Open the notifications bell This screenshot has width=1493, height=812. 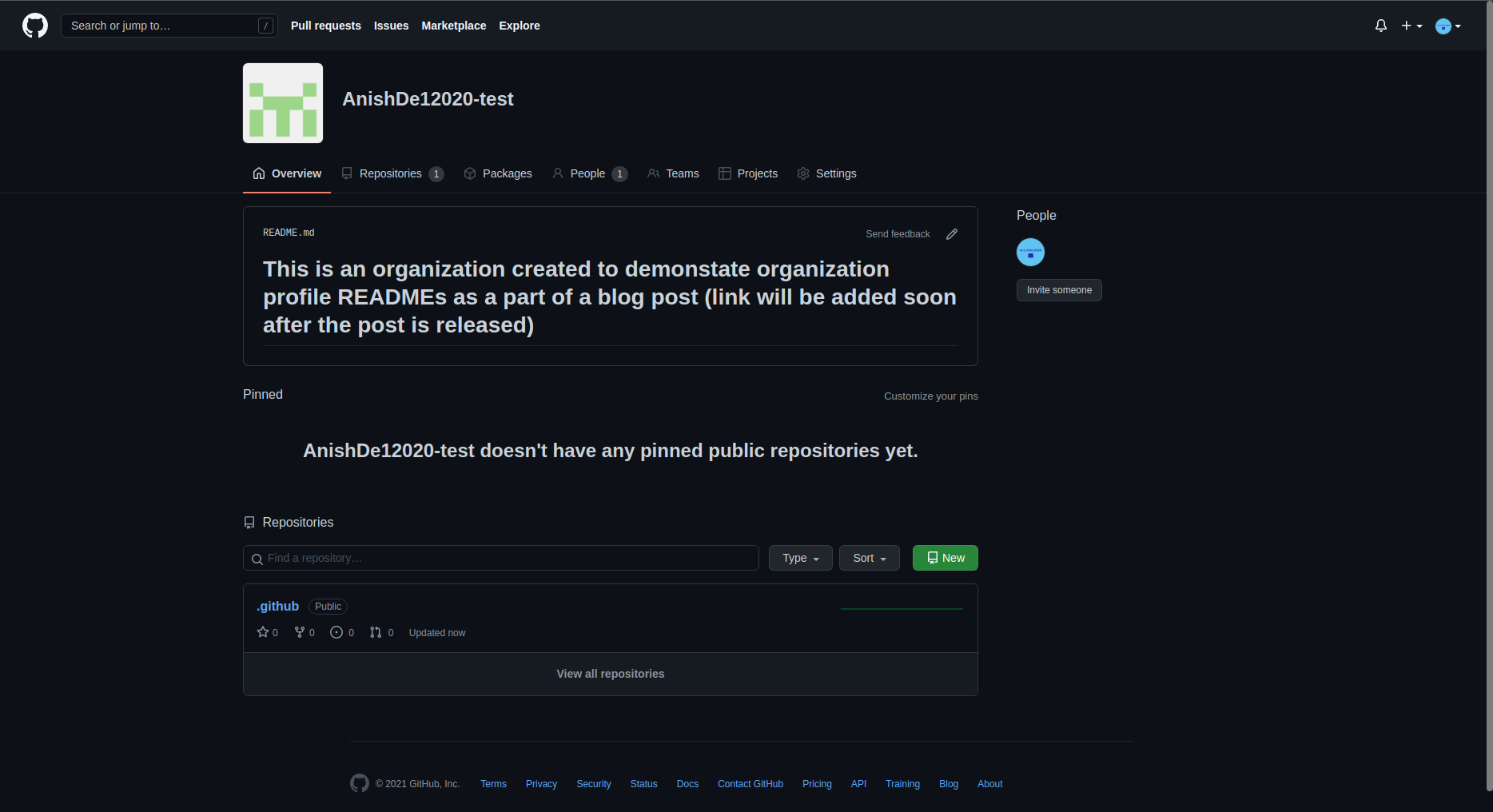point(1380,26)
